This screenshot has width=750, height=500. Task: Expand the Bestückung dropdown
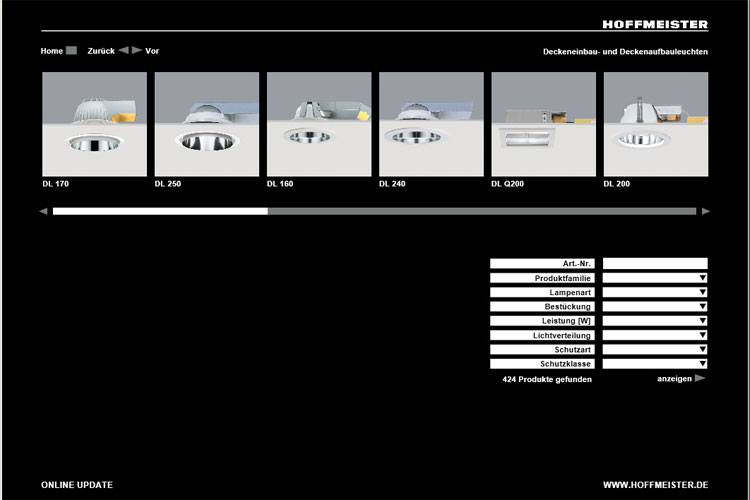click(655, 307)
